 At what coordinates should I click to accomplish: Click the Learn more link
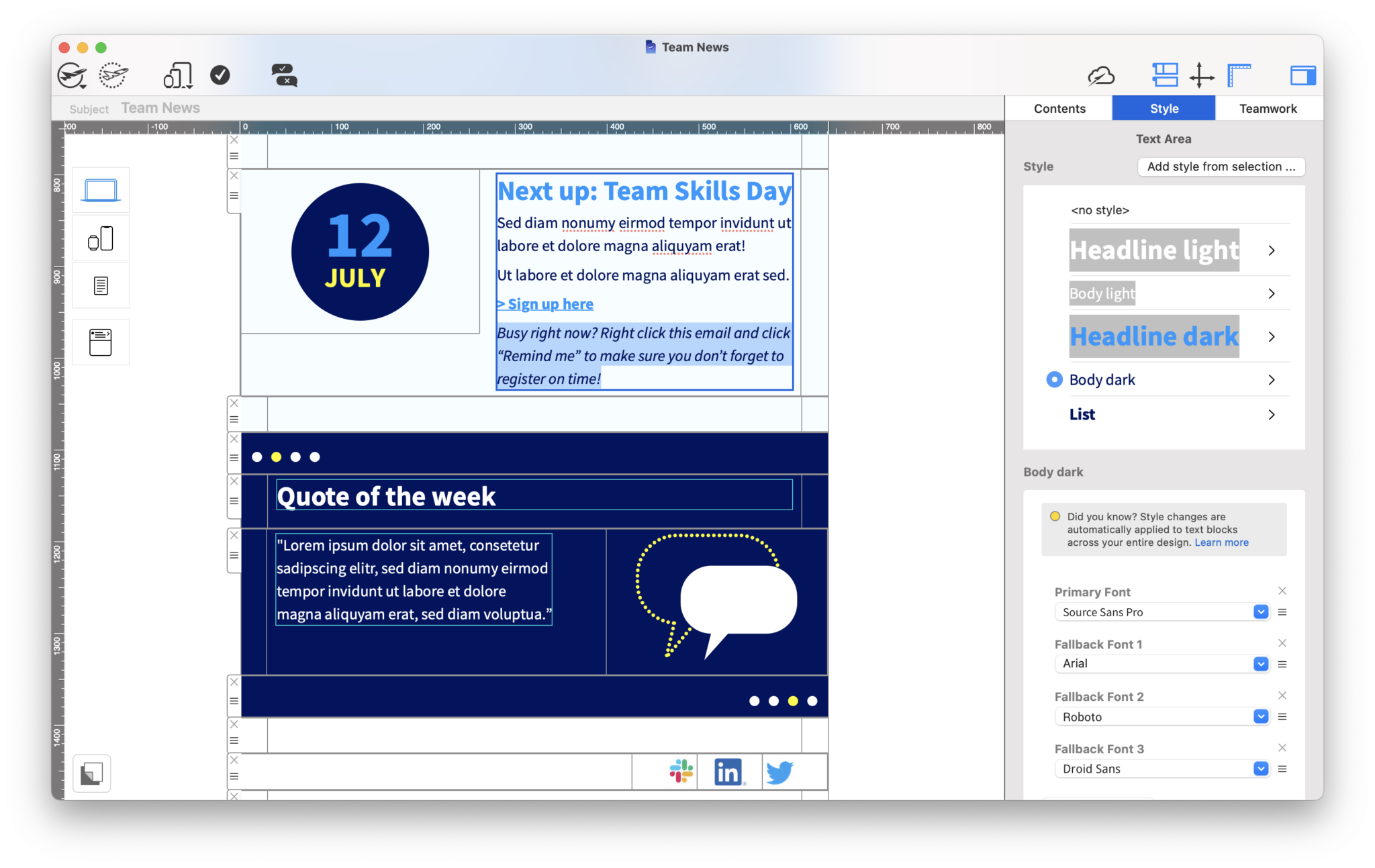(1221, 542)
